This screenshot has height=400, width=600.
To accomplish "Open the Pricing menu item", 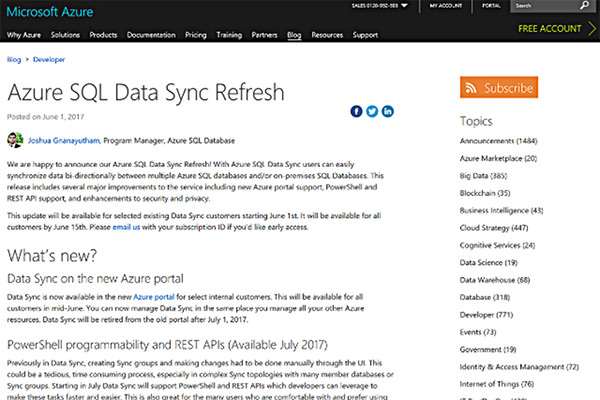I will [x=196, y=35].
